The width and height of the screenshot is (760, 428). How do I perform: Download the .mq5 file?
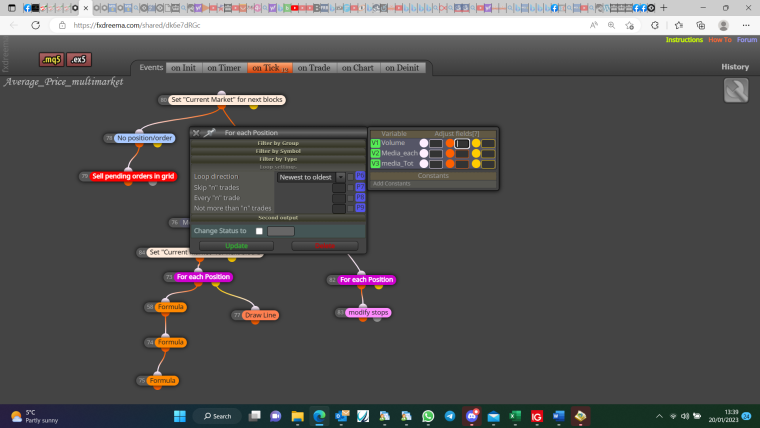51,60
